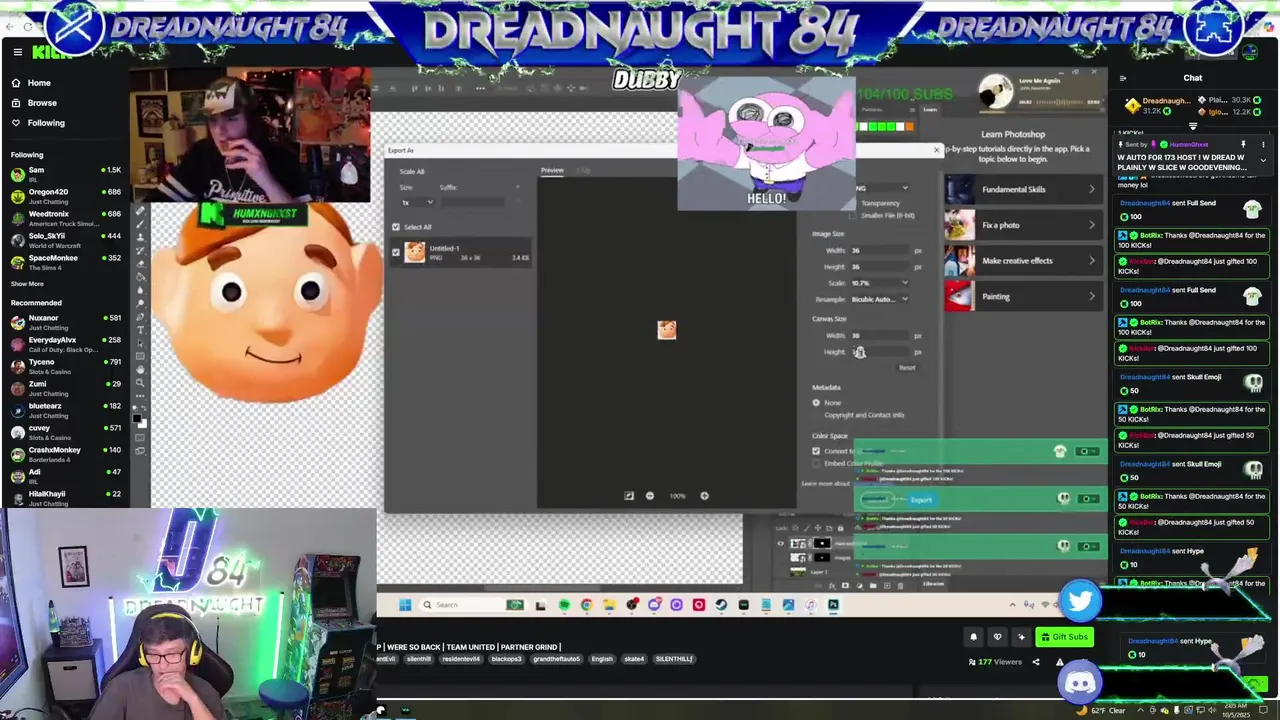Screen dimensions: 1280x720
Task: Switch to the Preview tab
Action: [552, 170]
